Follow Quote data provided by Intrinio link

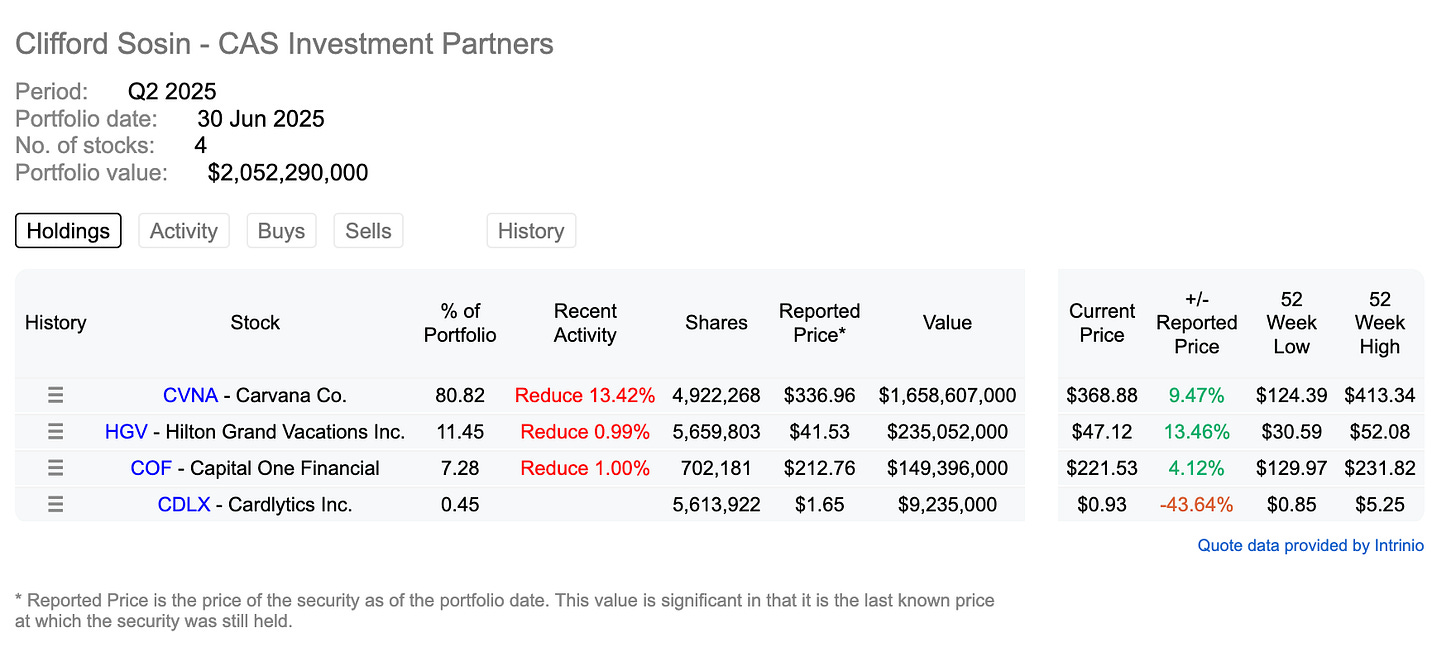pos(1310,546)
